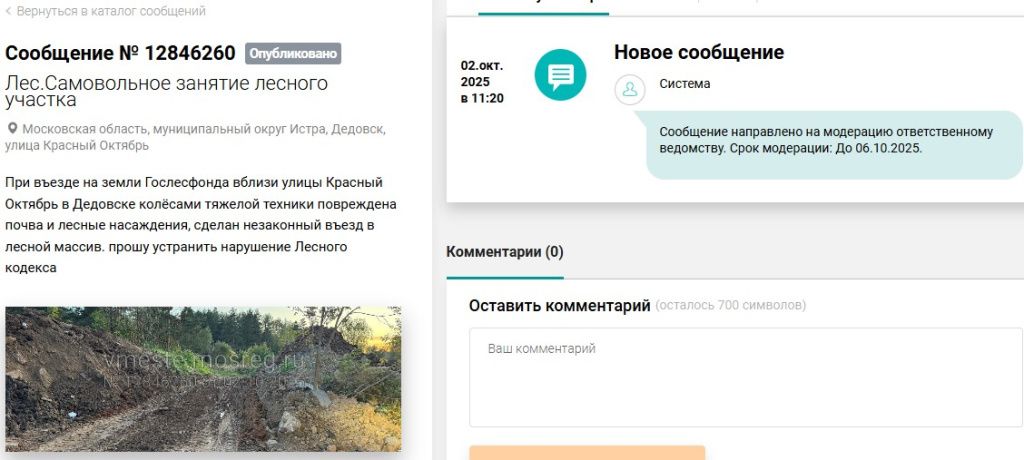The height and width of the screenshot is (460, 1024).
Task: Focus the Ваш комментарий text field
Action: tap(745, 378)
